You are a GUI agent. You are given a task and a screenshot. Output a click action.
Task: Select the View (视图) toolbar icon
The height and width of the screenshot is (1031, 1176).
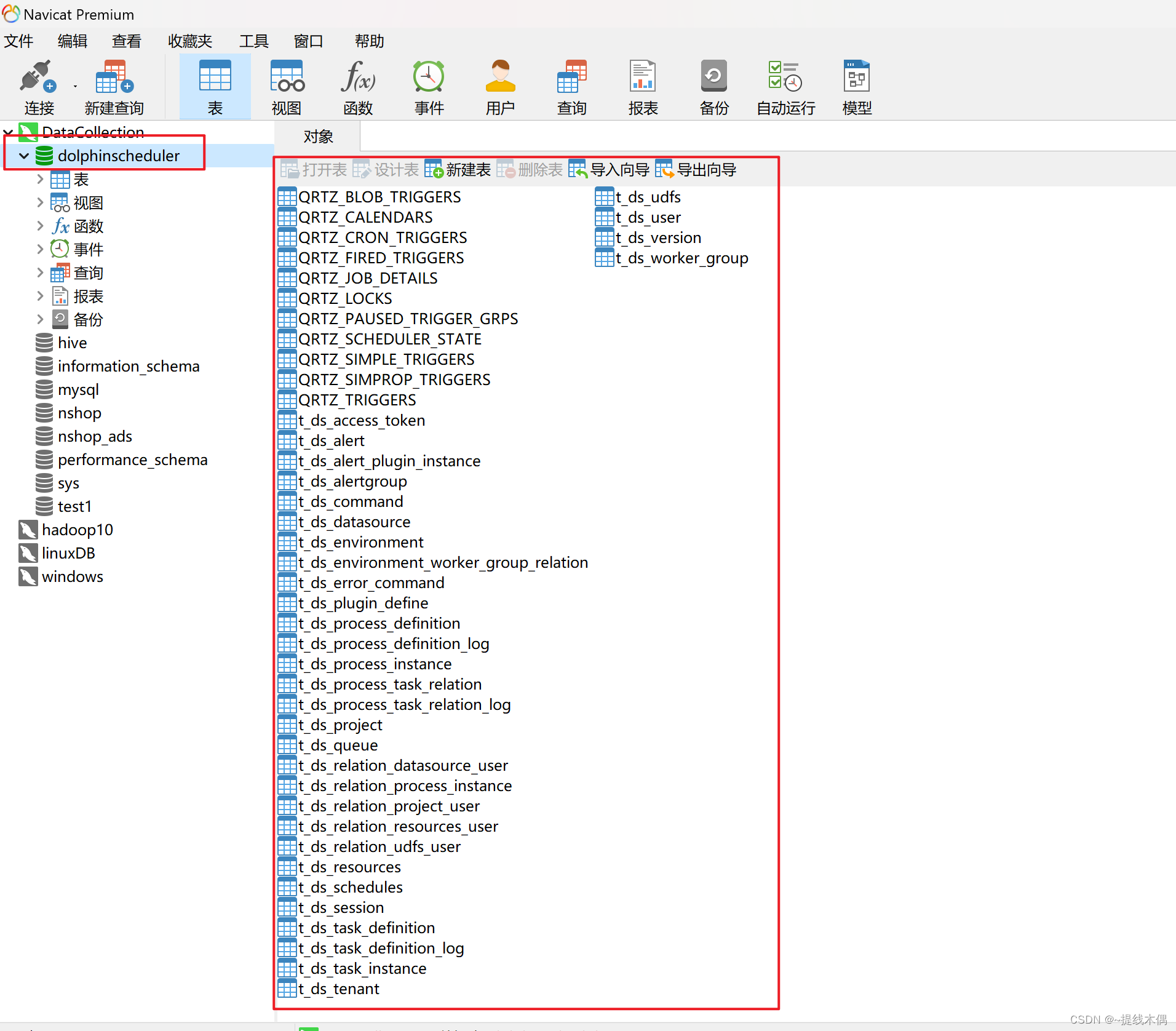[x=287, y=87]
